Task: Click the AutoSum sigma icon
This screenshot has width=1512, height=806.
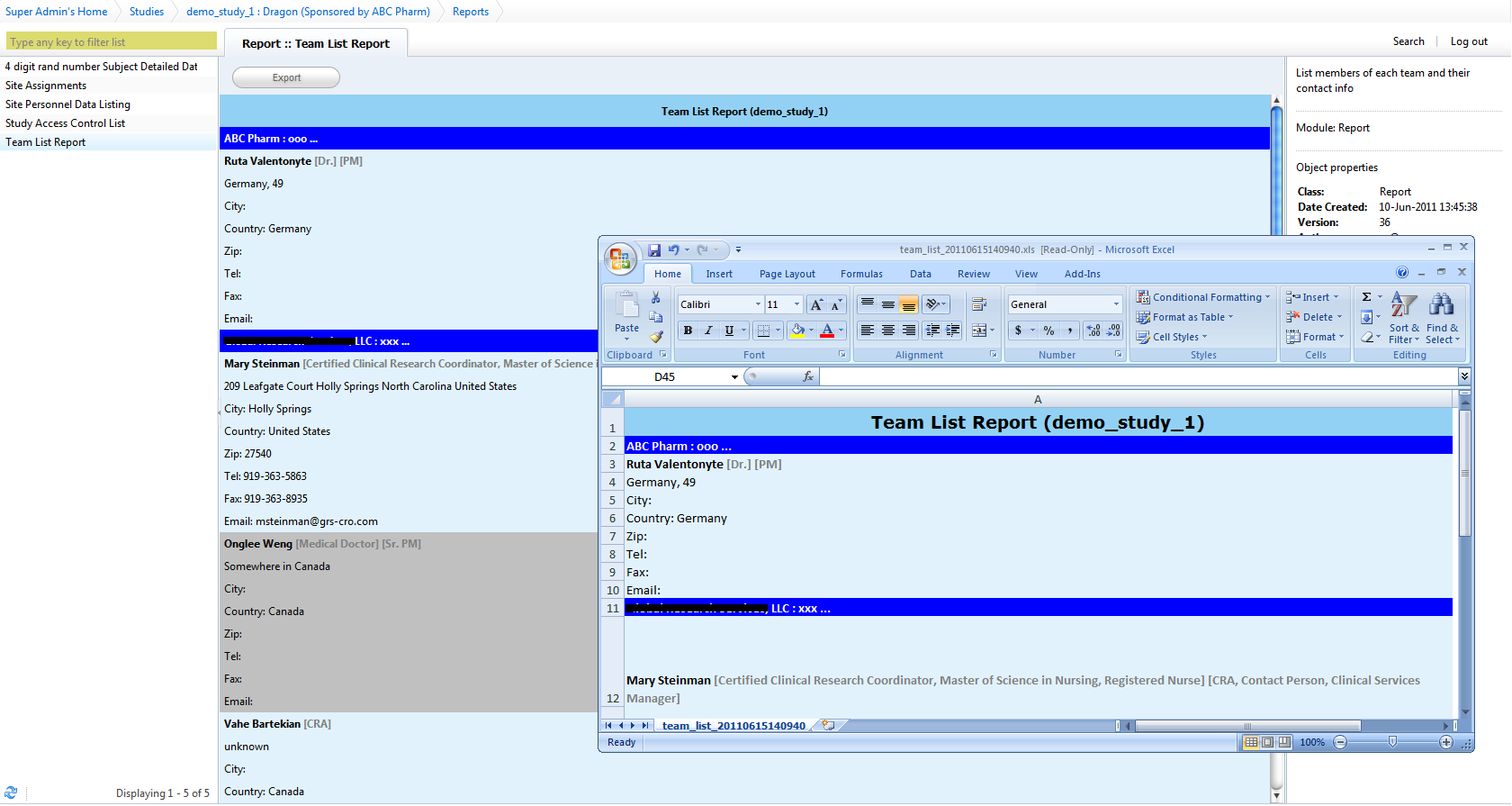Action: pos(1366,297)
